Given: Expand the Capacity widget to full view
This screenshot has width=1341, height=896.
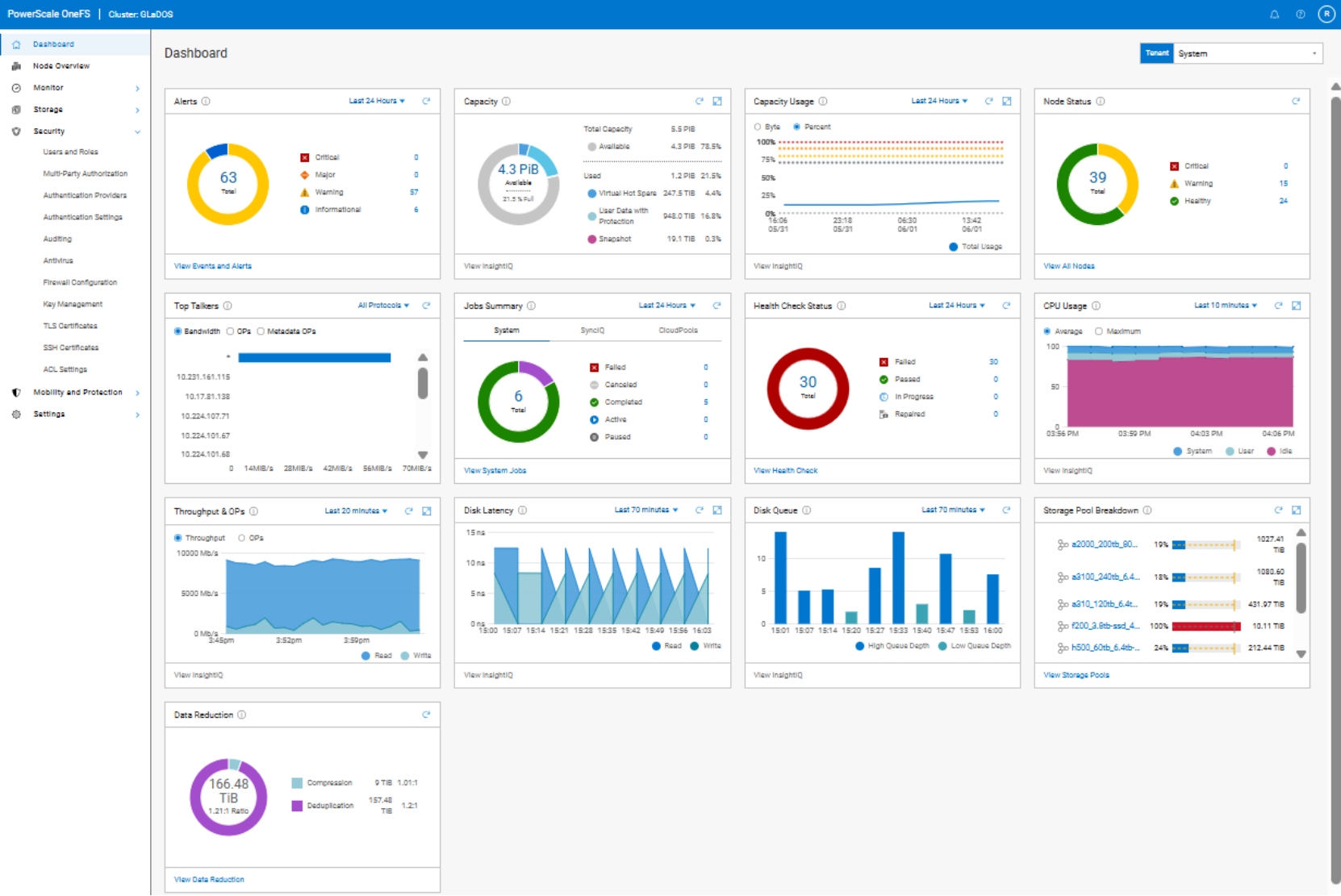Looking at the screenshot, I should pyautogui.click(x=717, y=101).
